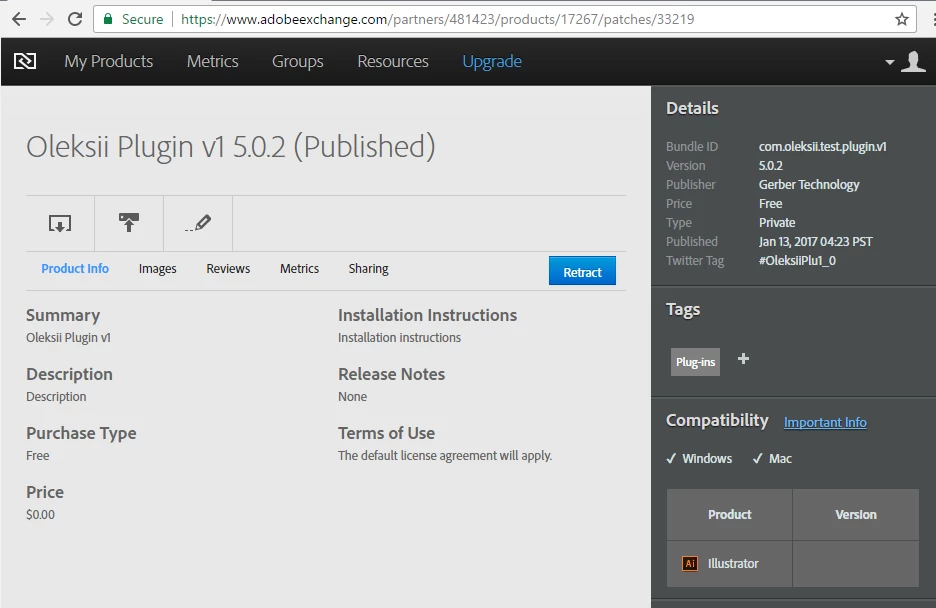This screenshot has width=936, height=608.
Task: Open the user profile avatar icon
Action: (913, 61)
